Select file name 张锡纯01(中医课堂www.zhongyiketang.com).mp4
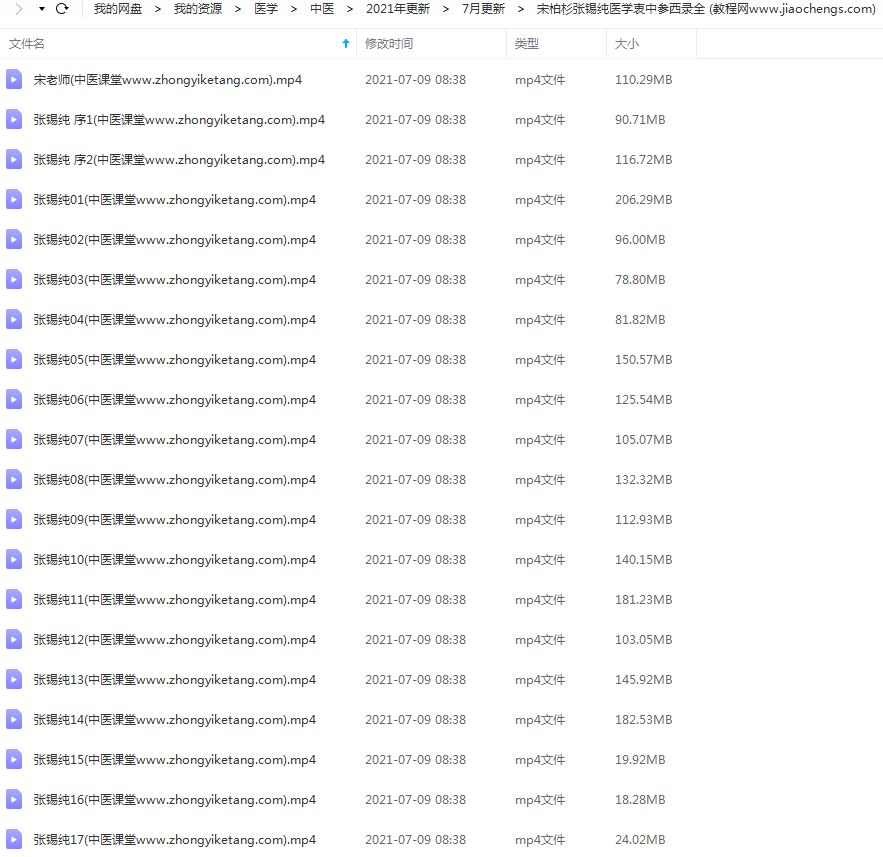The height and width of the screenshot is (857, 883). point(175,200)
